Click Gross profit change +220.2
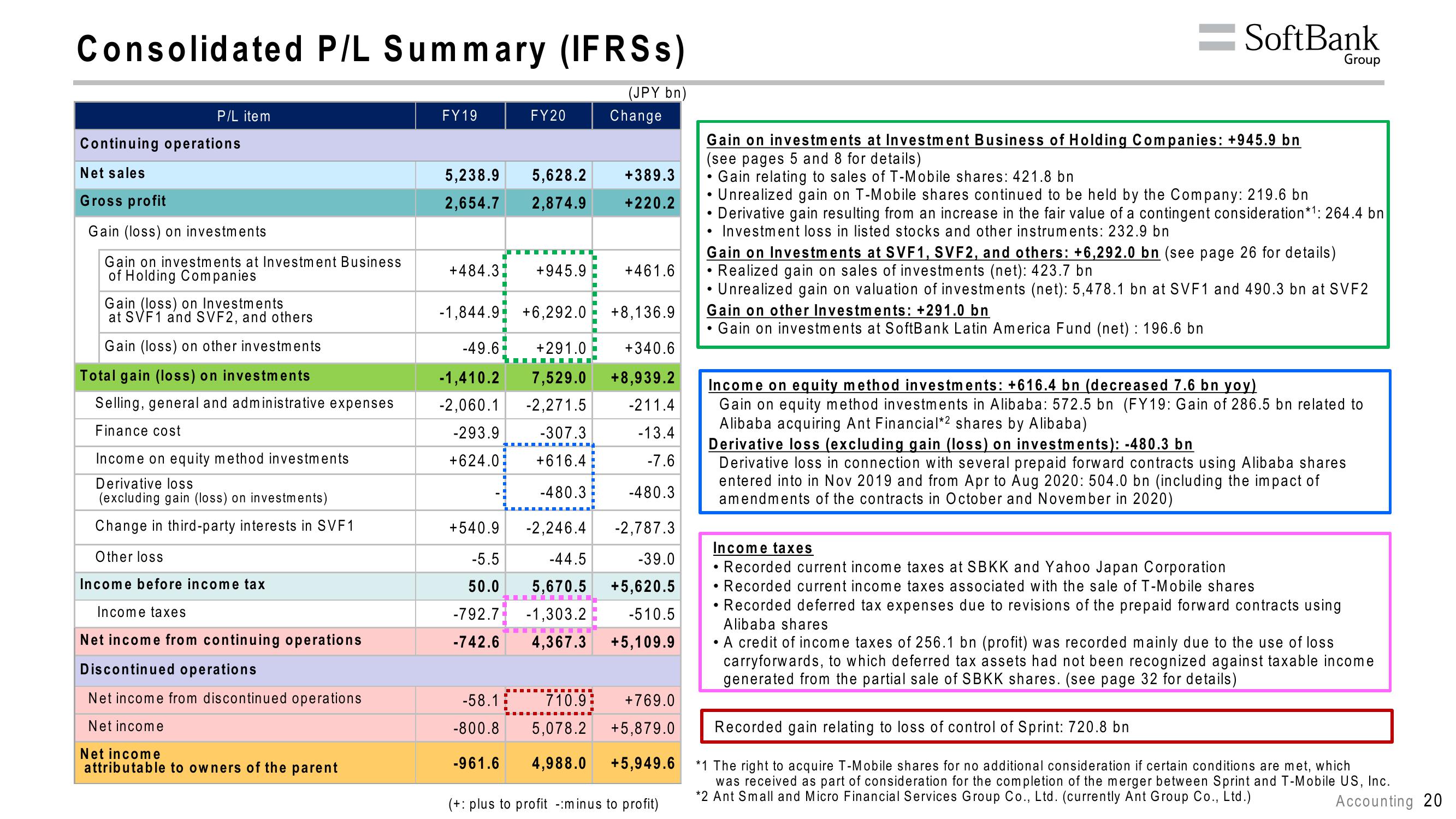Image resolution: width=1456 pixels, height=819 pixels. point(649,204)
